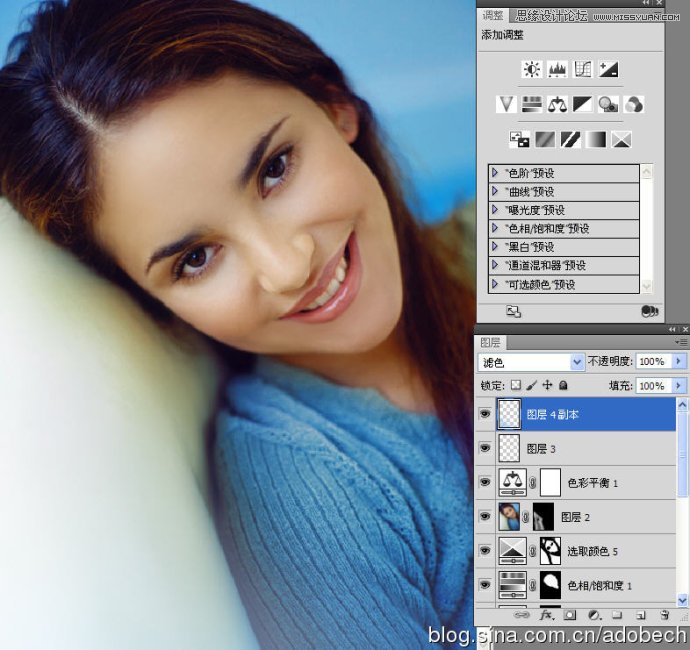Hide the 图层 4 副本 layer
The width and height of the screenshot is (690, 650).
(x=485, y=414)
